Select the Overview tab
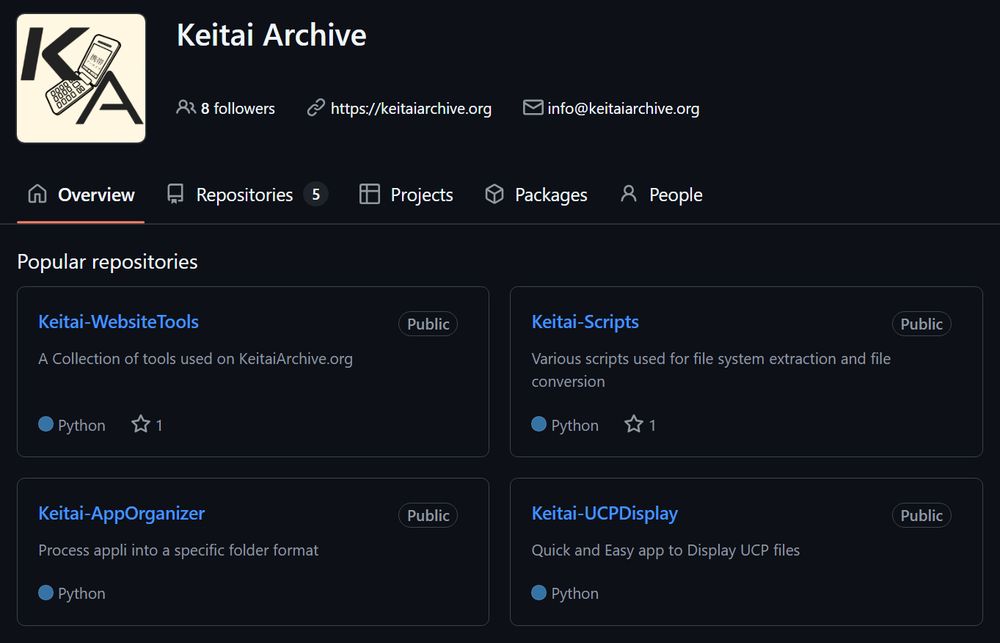 tap(81, 195)
